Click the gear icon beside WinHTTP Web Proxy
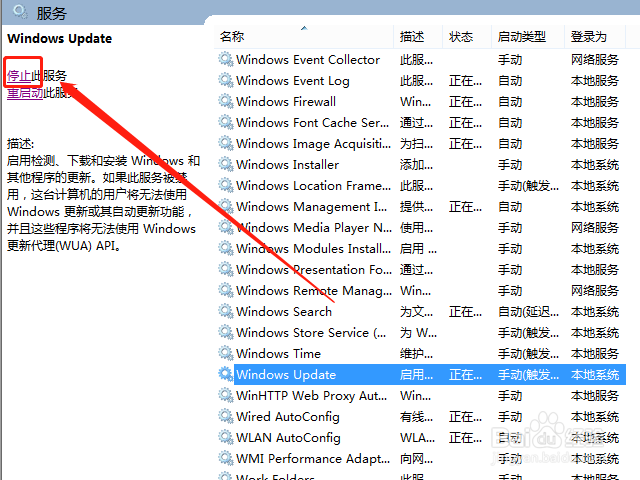Image resolution: width=640 pixels, height=480 pixels. 226,396
